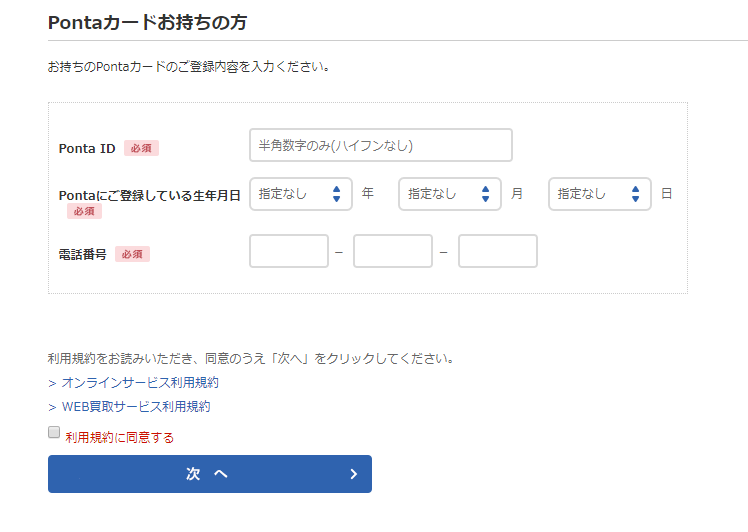Click the up-down arrows icon of the day selector
Viewport: 748px width, 532px height.
coord(635,194)
